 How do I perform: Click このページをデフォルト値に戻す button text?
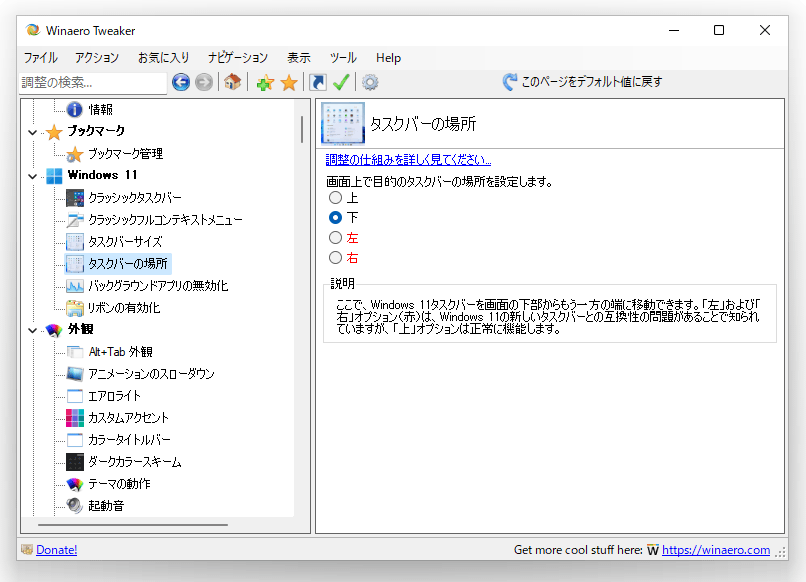point(592,82)
